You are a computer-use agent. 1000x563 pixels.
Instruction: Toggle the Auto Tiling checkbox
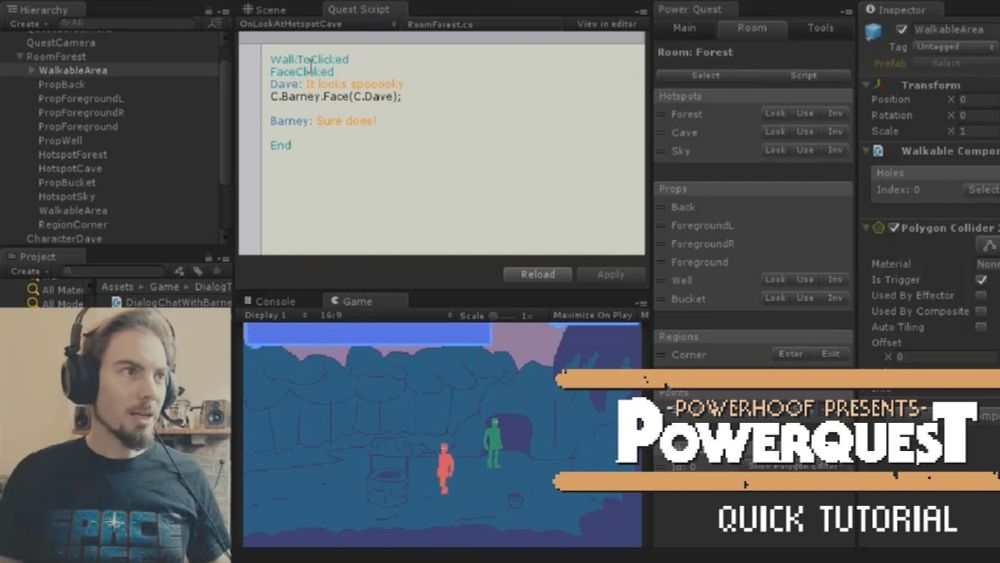981,327
